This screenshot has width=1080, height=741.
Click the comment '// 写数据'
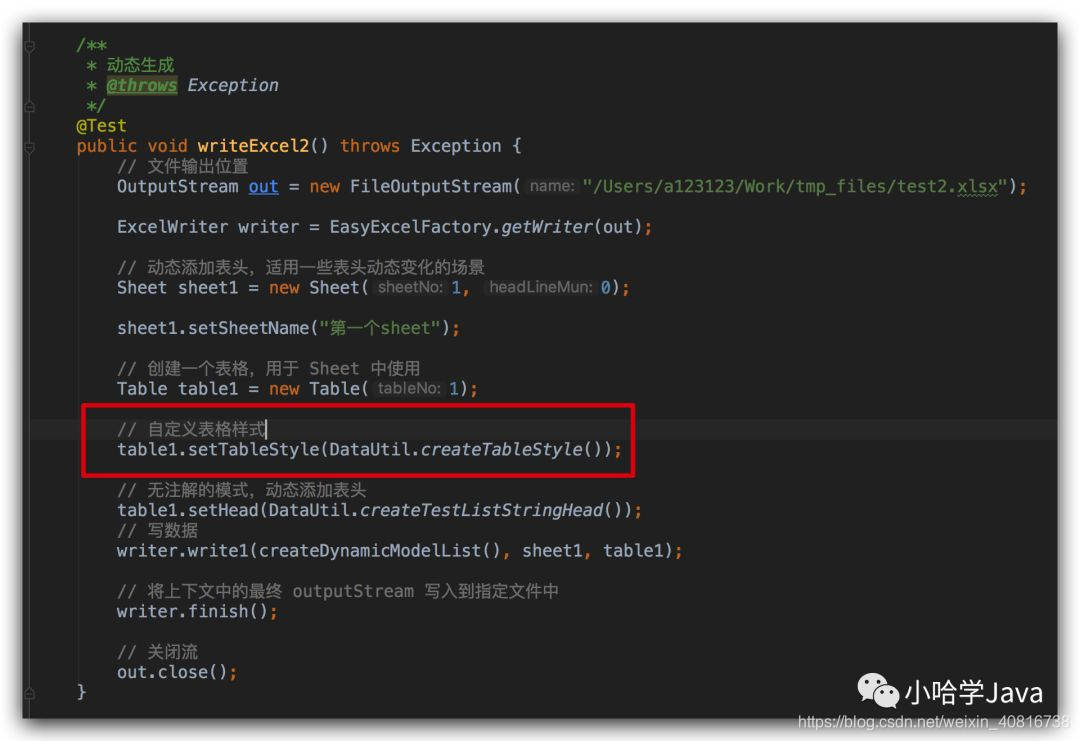[158, 531]
